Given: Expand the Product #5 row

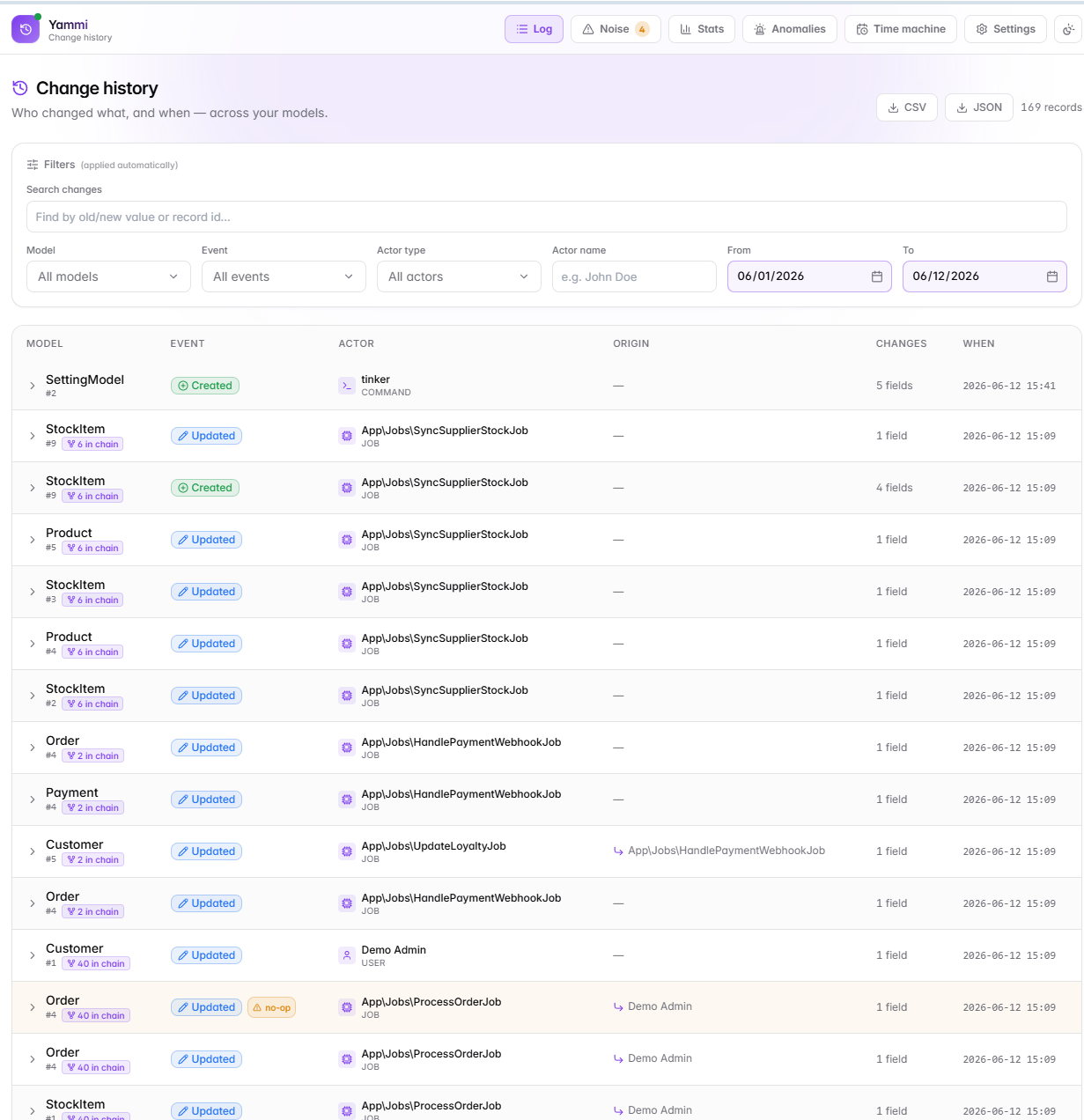Looking at the screenshot, I should [x=33, y=540].
